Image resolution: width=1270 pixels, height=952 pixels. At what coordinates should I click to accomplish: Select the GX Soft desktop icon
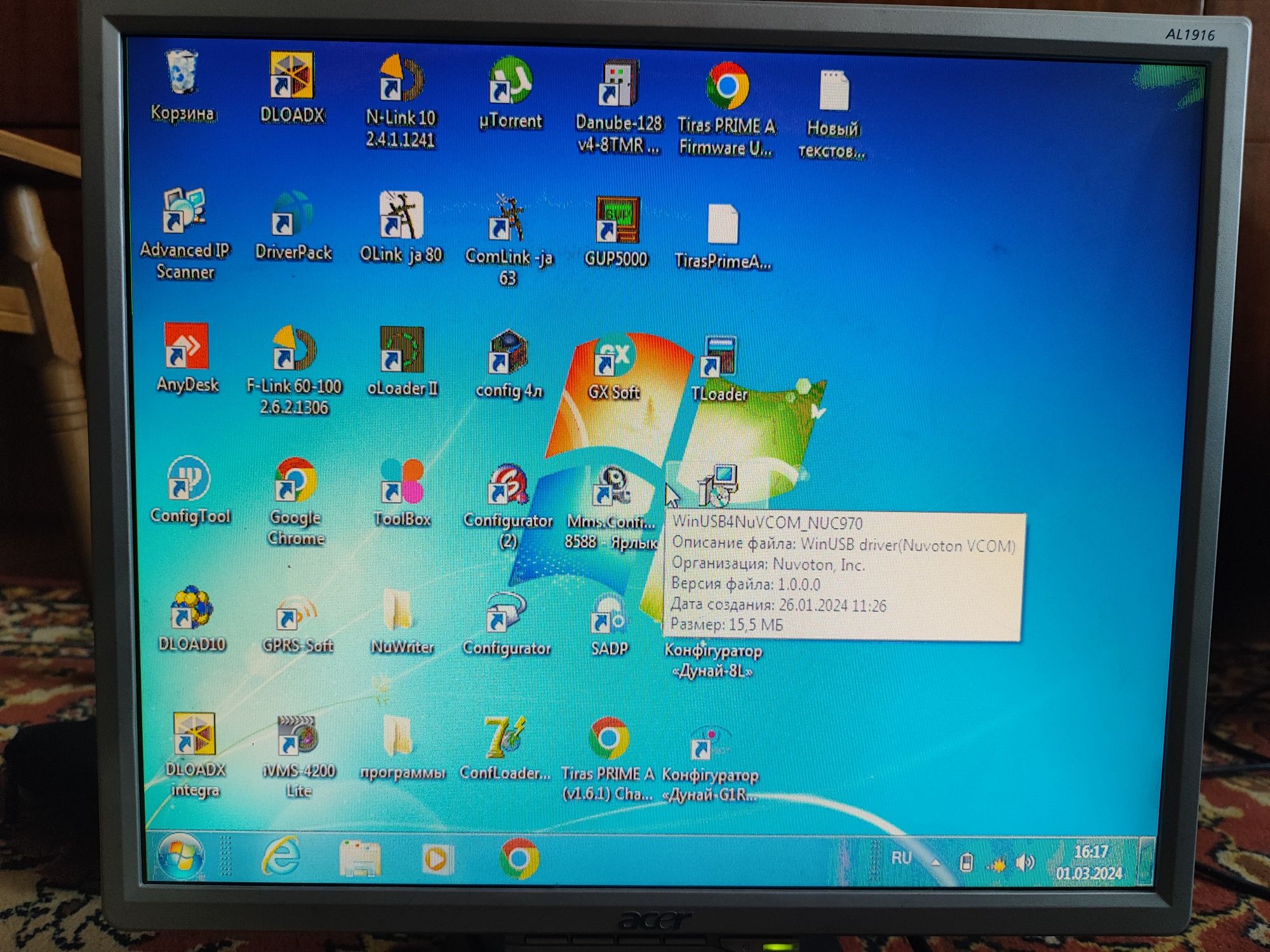613,367
